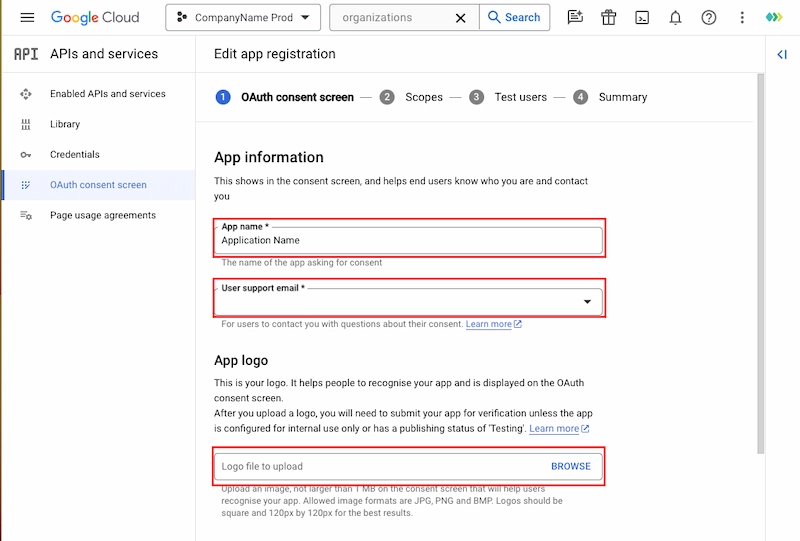Open the notifications bell
The image size is (800, 541).
675,18
